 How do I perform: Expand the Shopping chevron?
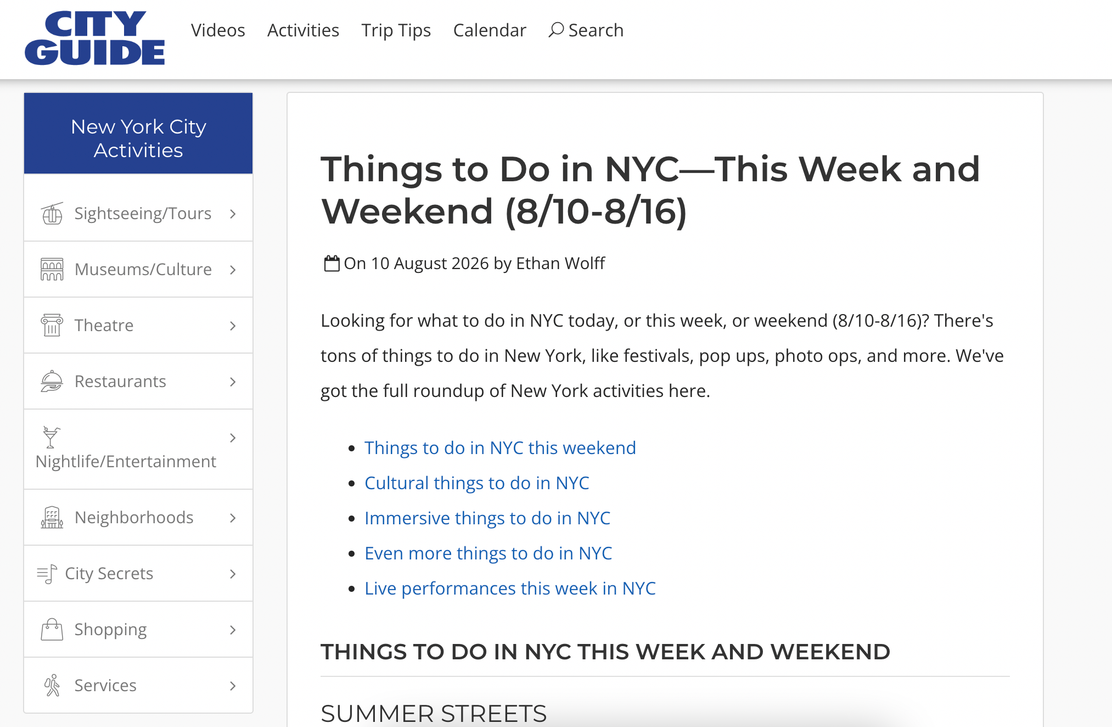tap(233, 630)
